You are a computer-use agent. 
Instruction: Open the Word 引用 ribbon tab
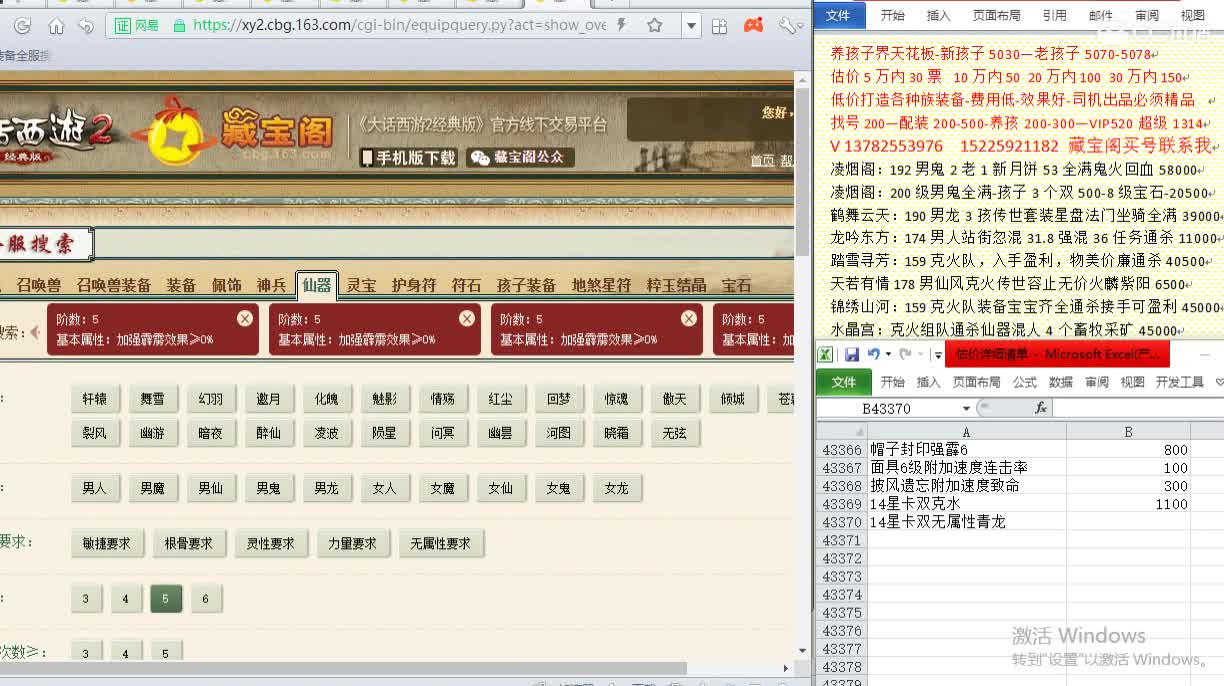tap(1054, 15)
